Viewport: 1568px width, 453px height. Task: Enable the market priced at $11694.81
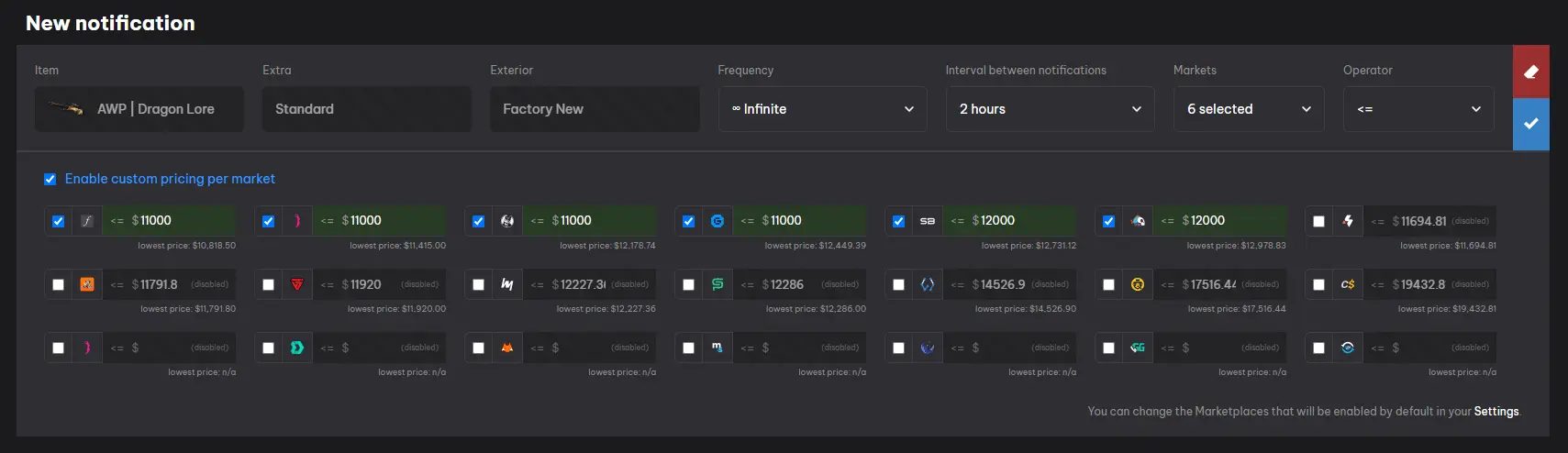[x=1318, y=221]
